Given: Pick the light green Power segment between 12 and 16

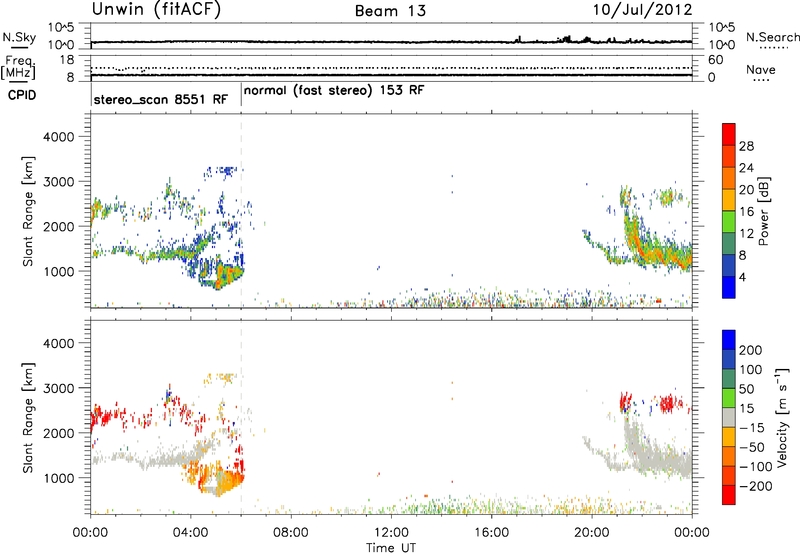Looking at the screenshot, I should pyautogui.click(x=729, y=221).
